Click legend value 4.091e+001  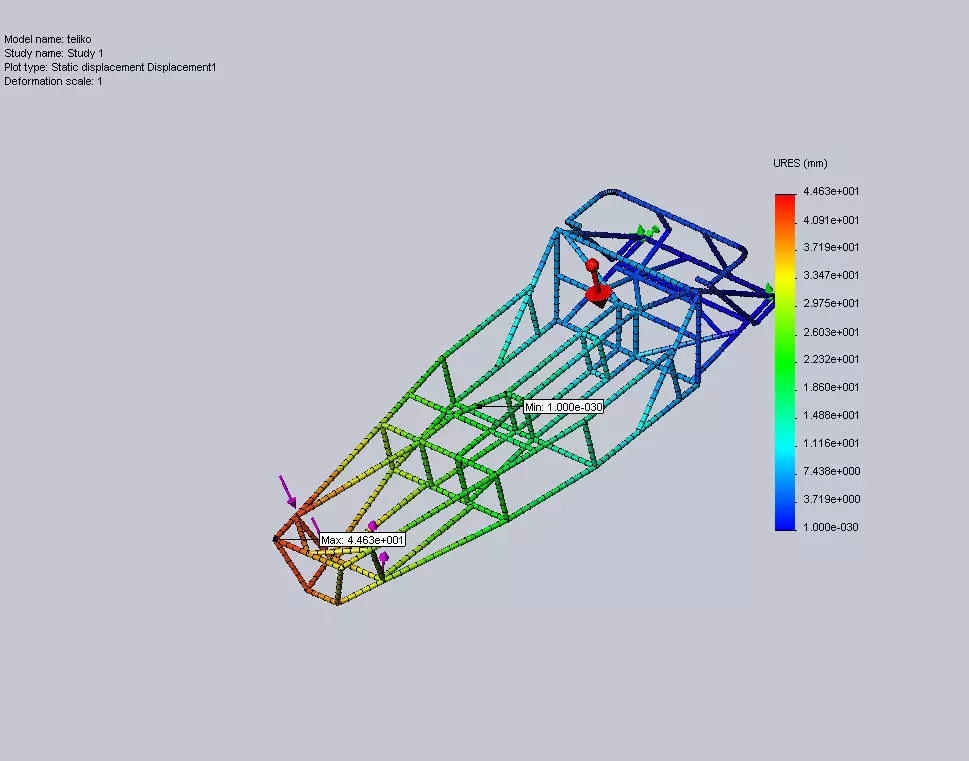(831, 219)
